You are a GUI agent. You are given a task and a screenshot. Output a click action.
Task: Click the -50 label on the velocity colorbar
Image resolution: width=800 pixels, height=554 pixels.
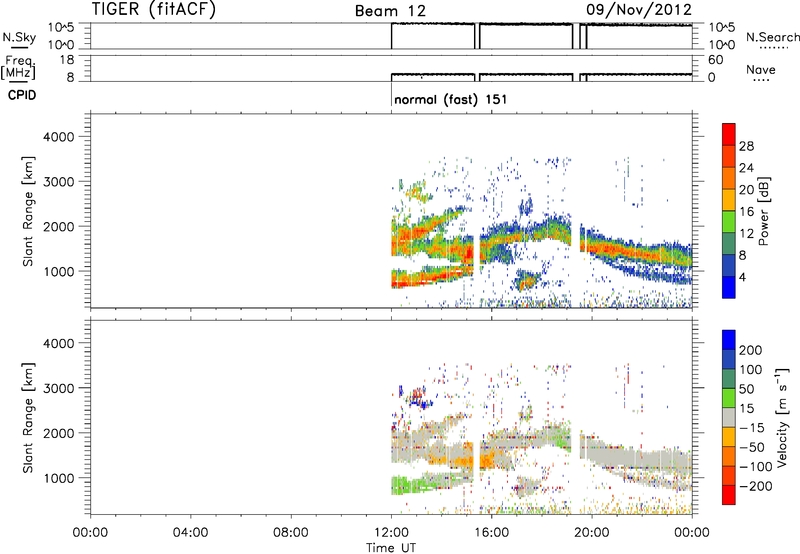752,447
